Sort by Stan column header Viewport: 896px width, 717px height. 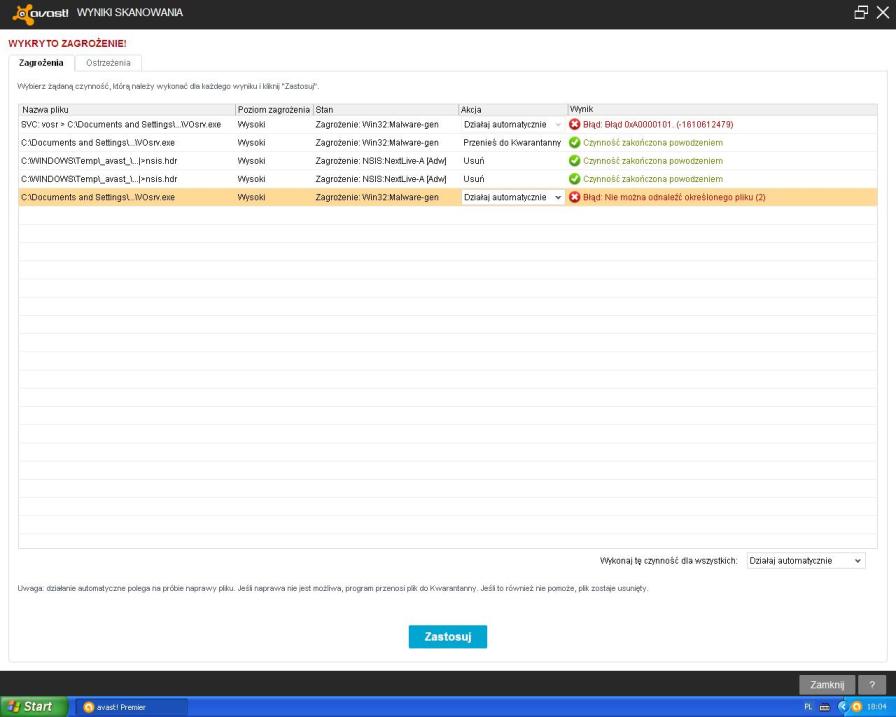(x=386, y=110)
